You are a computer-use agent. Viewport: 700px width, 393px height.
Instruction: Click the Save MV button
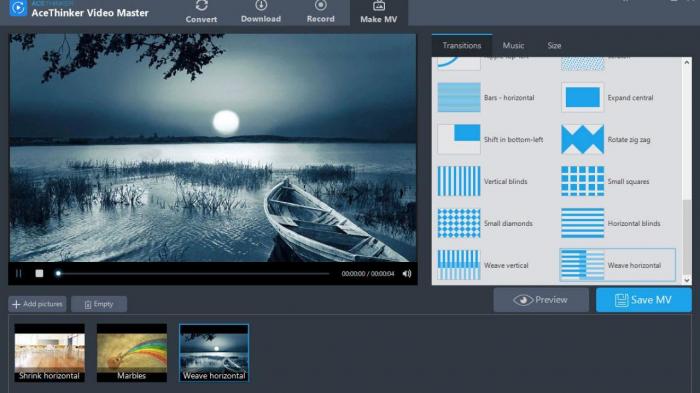coord(643,300)
